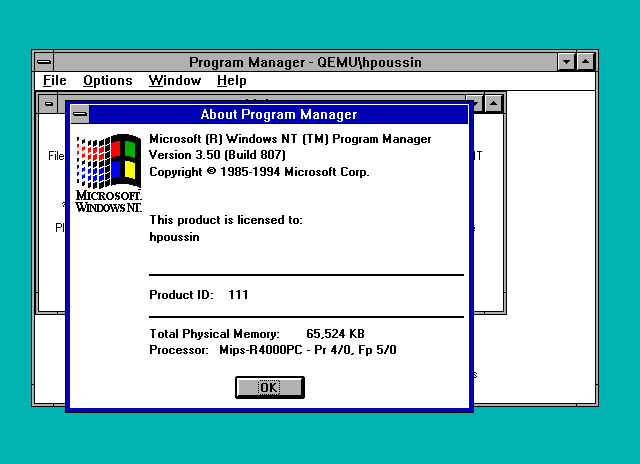Open the Help menu
Image resolution: width=640 pixels, height=464 pixels.
(231, 80)
